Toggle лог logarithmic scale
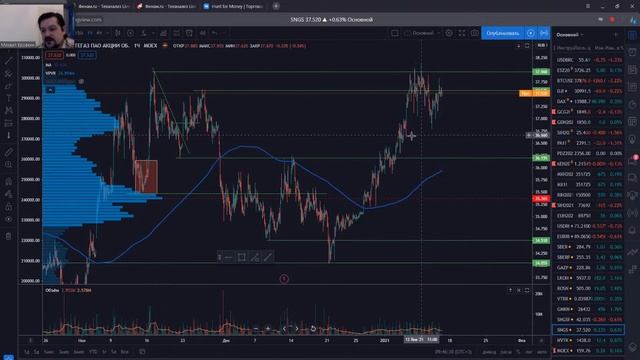The height and width of the screenshot is (360, 640). 529,351
